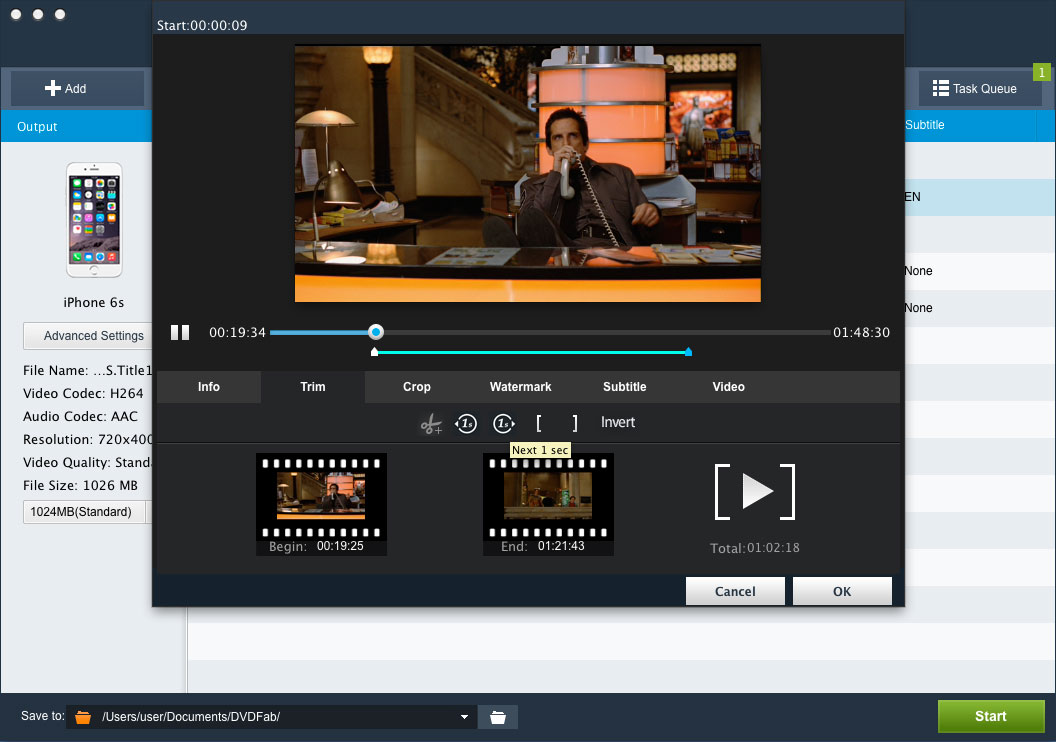Screen dimensions: 1056x742
Task: Click the trim range end marker
Action: [688, 351]
